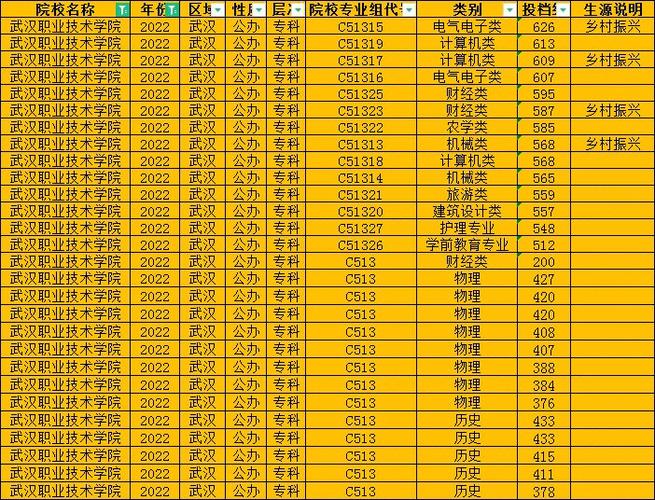Click the score cell 407
This screenshot has width=655, height=500.
(544, 350)
